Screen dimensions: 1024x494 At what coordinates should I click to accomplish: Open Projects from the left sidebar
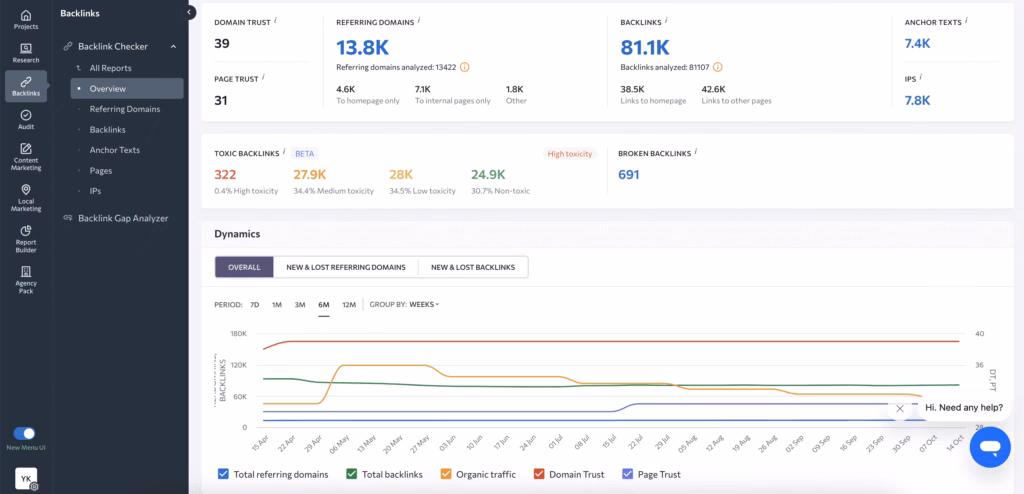click(26, 19)
